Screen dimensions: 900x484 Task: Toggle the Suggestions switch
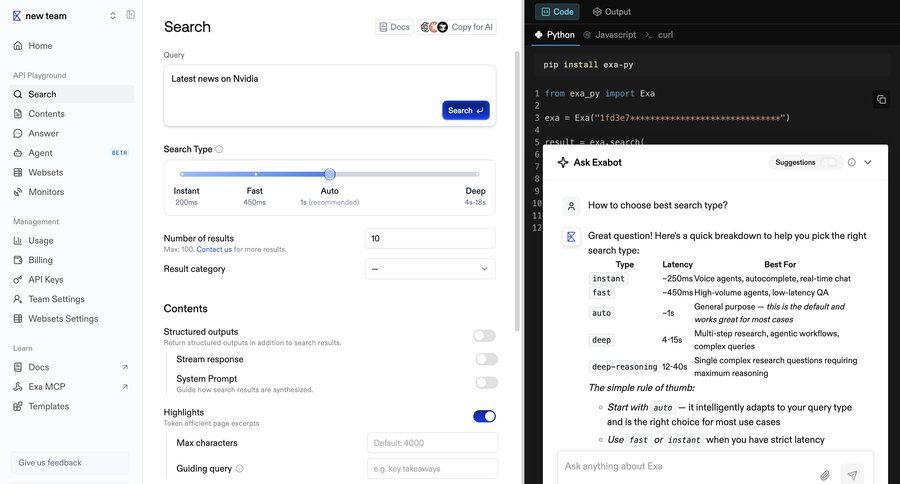tap(830, 162)
